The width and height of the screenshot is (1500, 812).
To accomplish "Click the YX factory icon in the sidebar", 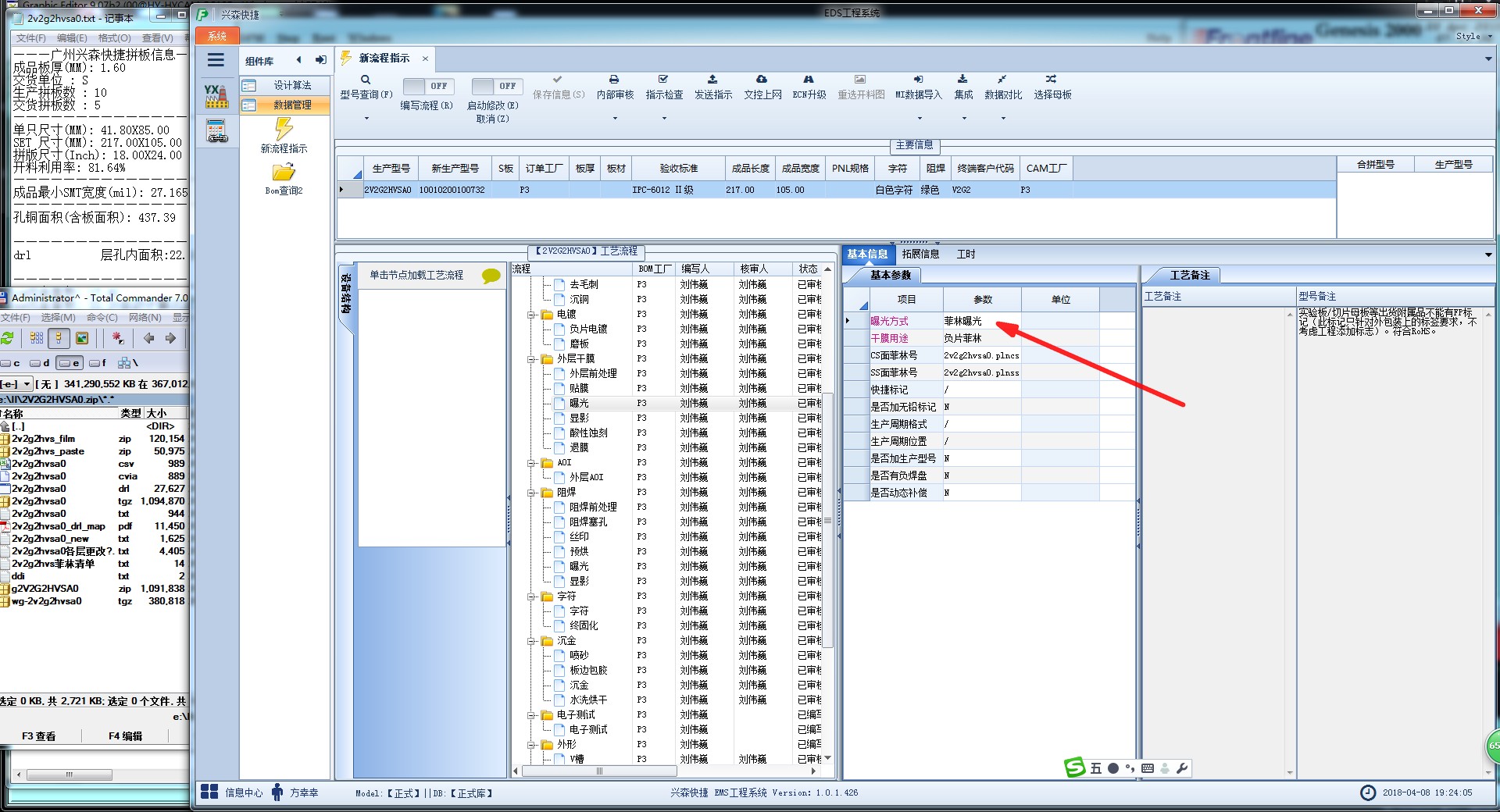I will click(x=216, y=96).
